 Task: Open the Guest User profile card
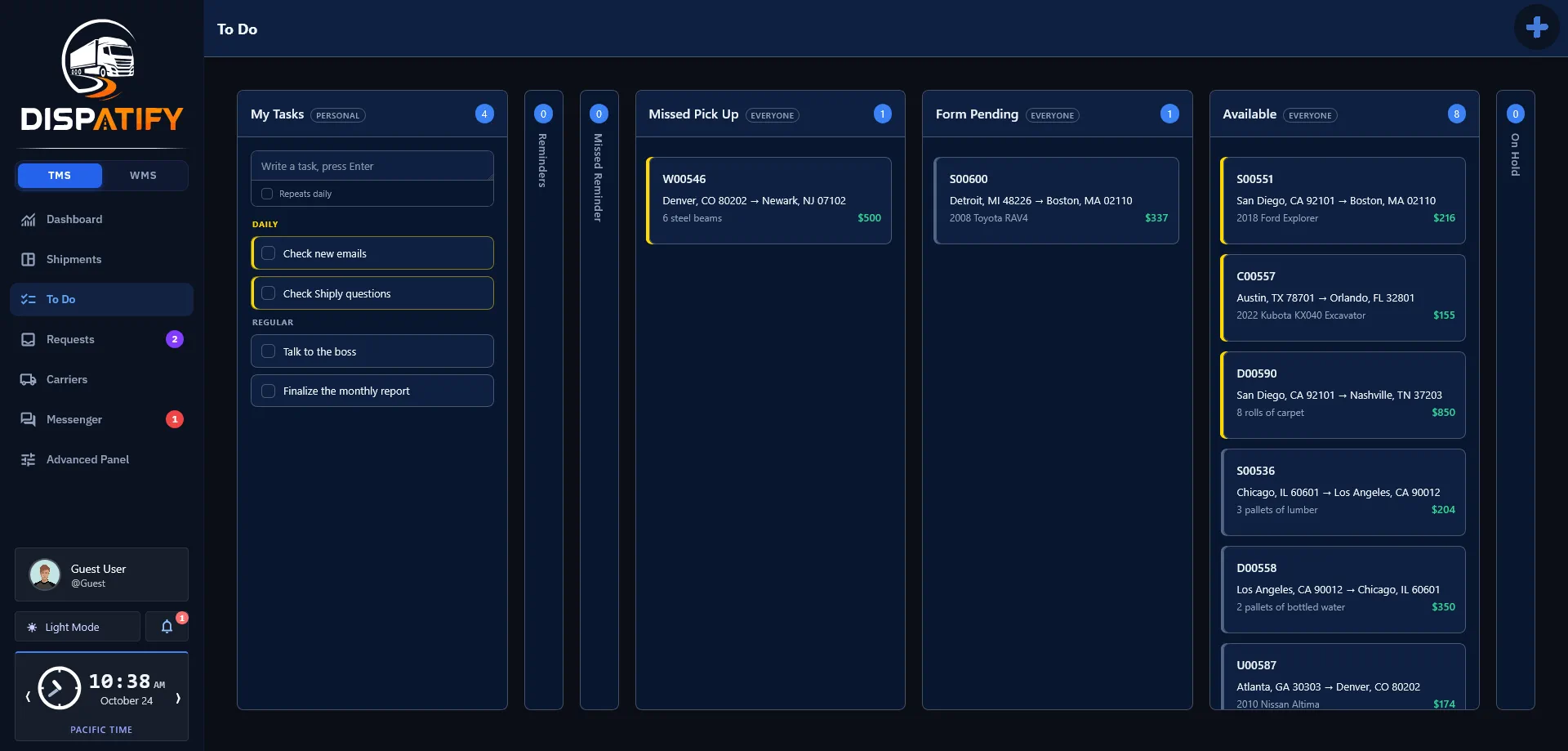point(101,574)
